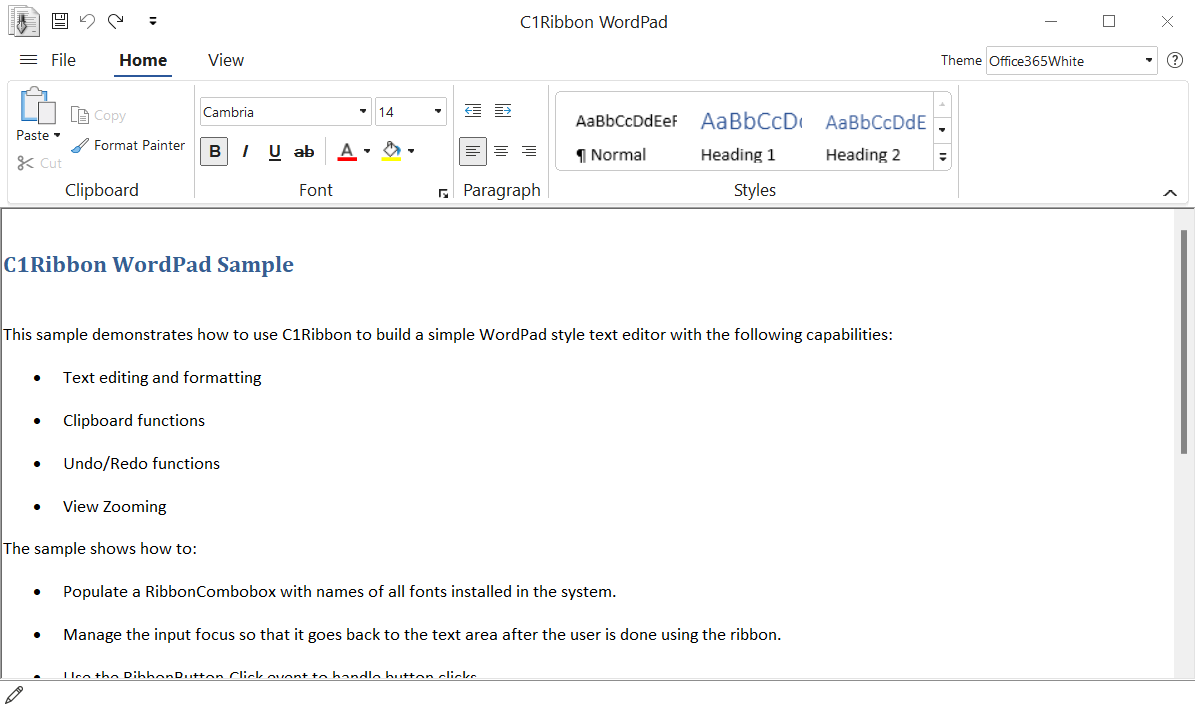Switch to the Home ribbon tab

143,60
